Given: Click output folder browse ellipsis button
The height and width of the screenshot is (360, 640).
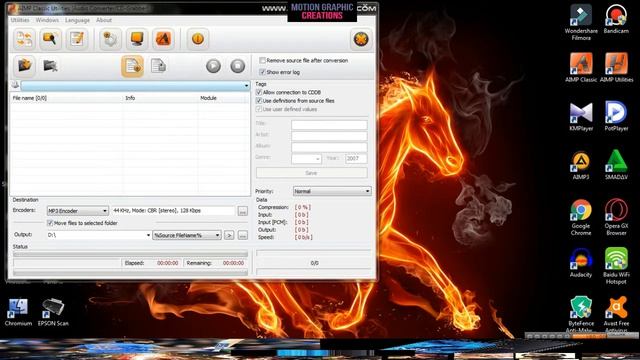Looking at the screenshot, I should pos(242,235).
